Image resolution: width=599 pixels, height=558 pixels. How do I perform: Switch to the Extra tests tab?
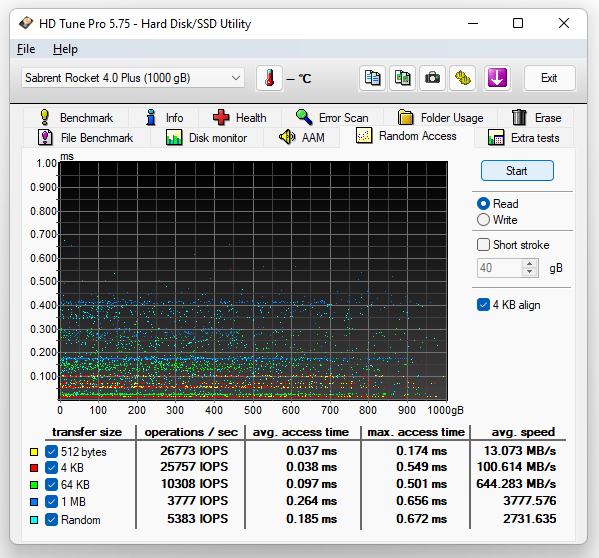pos(524,137)
